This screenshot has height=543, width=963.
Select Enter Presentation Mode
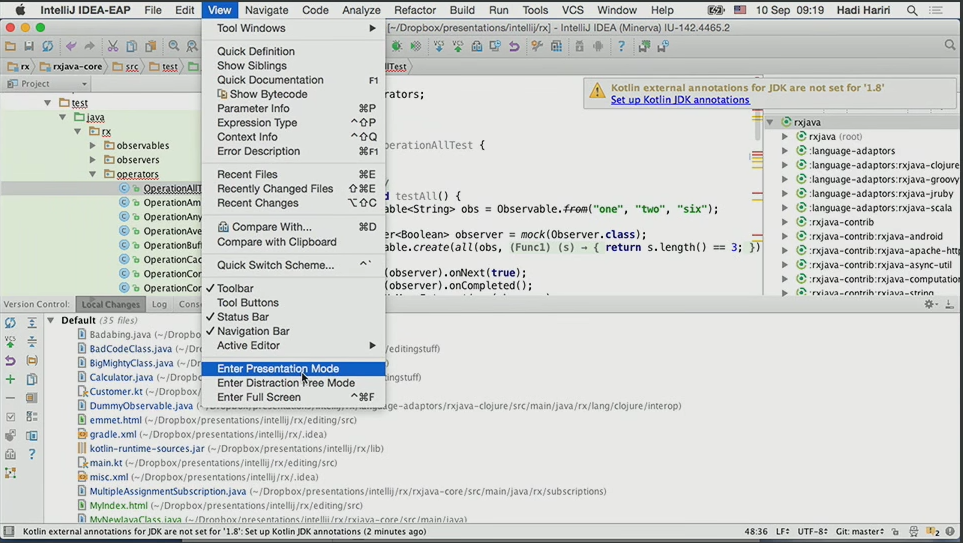[x=294, y=369]
